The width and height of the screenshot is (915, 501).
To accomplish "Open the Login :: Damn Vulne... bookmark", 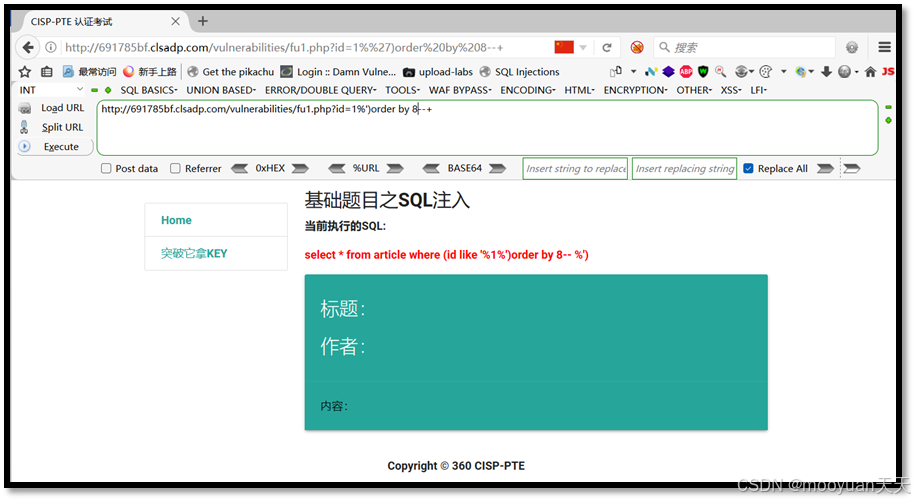I will pyautogui.click(x=338, y=72).
